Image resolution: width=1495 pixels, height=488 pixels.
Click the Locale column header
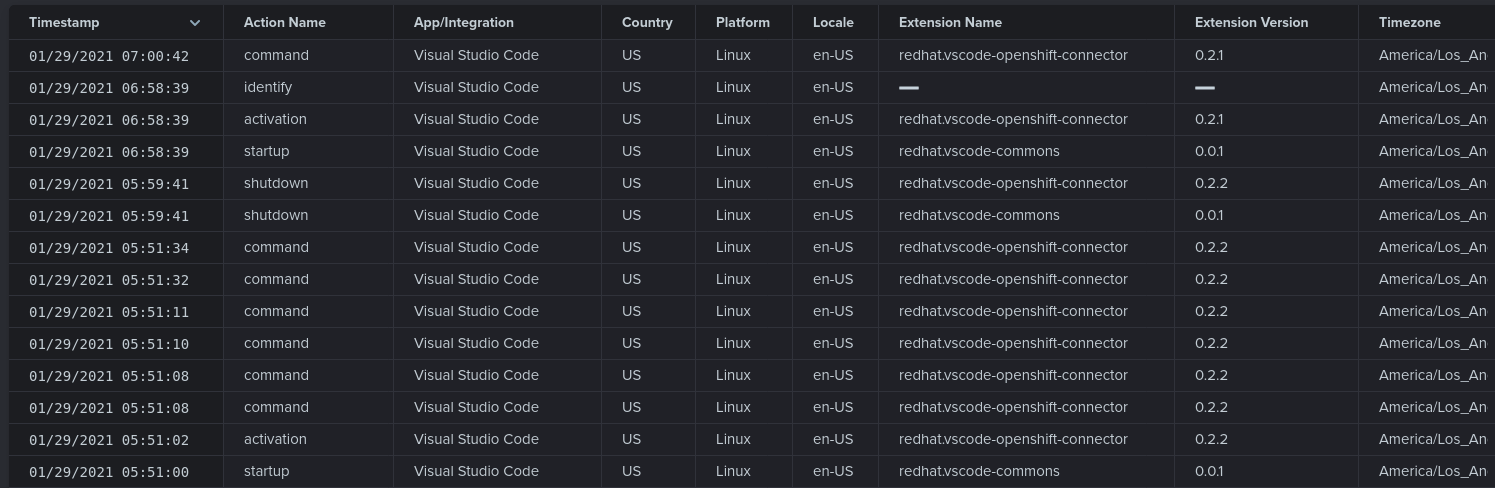click(x=833, y=22)
